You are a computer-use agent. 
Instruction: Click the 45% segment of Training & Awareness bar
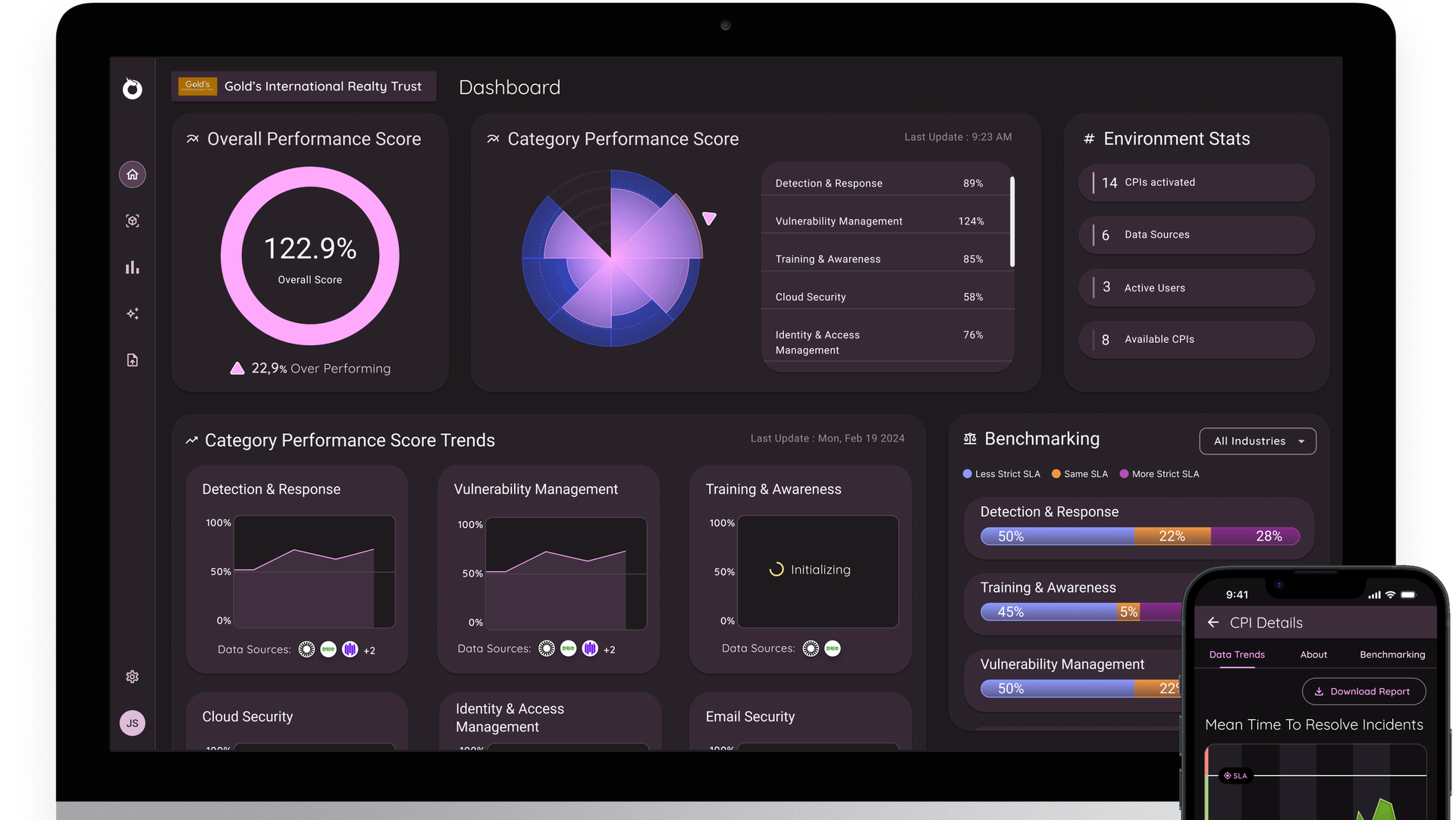[x=1050, y=611]
